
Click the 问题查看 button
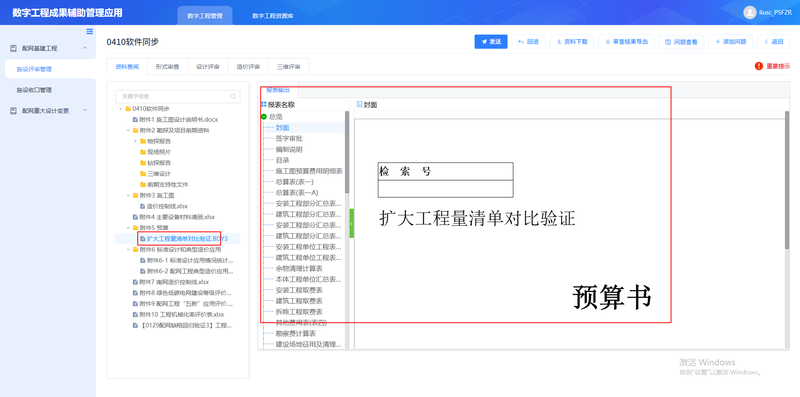pyautogui.click(x=681, y=42)
